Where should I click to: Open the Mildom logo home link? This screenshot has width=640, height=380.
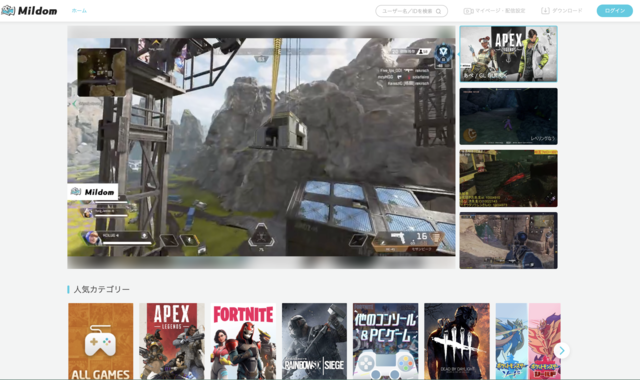tap(29, 11)
